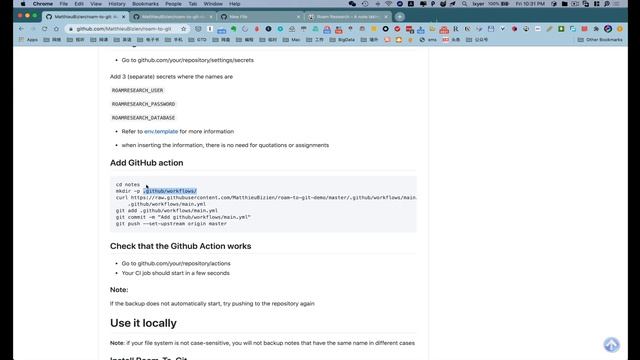Open Wi-Fi status in the menu bar
This screenshot has height=360, width=640.
click(x=388, y=4)
